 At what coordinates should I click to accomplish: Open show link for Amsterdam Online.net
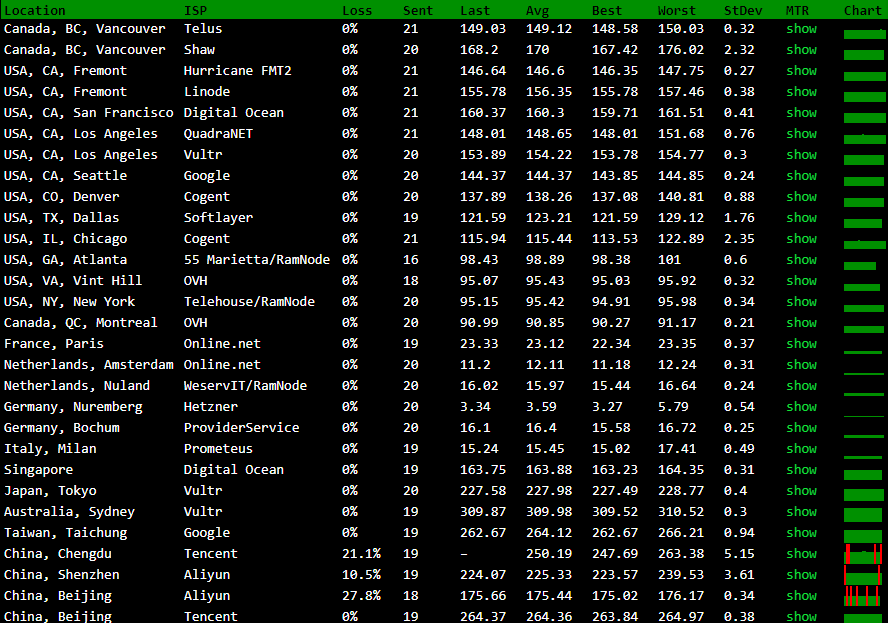pyautogui.click(x=801, y=364)
